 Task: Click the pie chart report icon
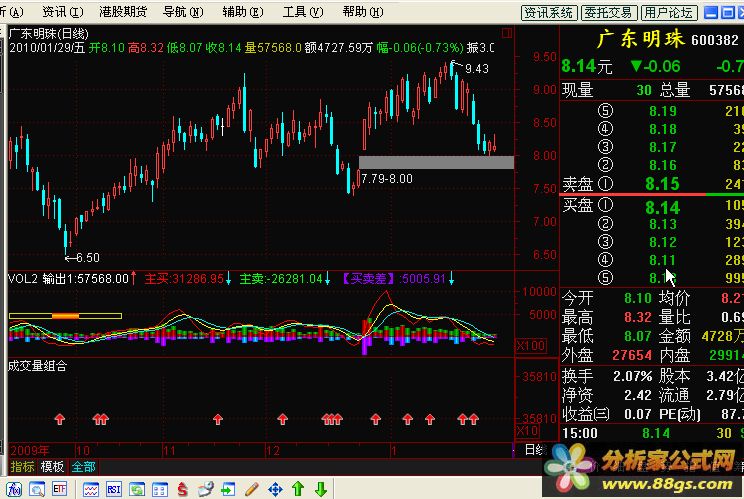pyautogui.click(x=206, y=489)
